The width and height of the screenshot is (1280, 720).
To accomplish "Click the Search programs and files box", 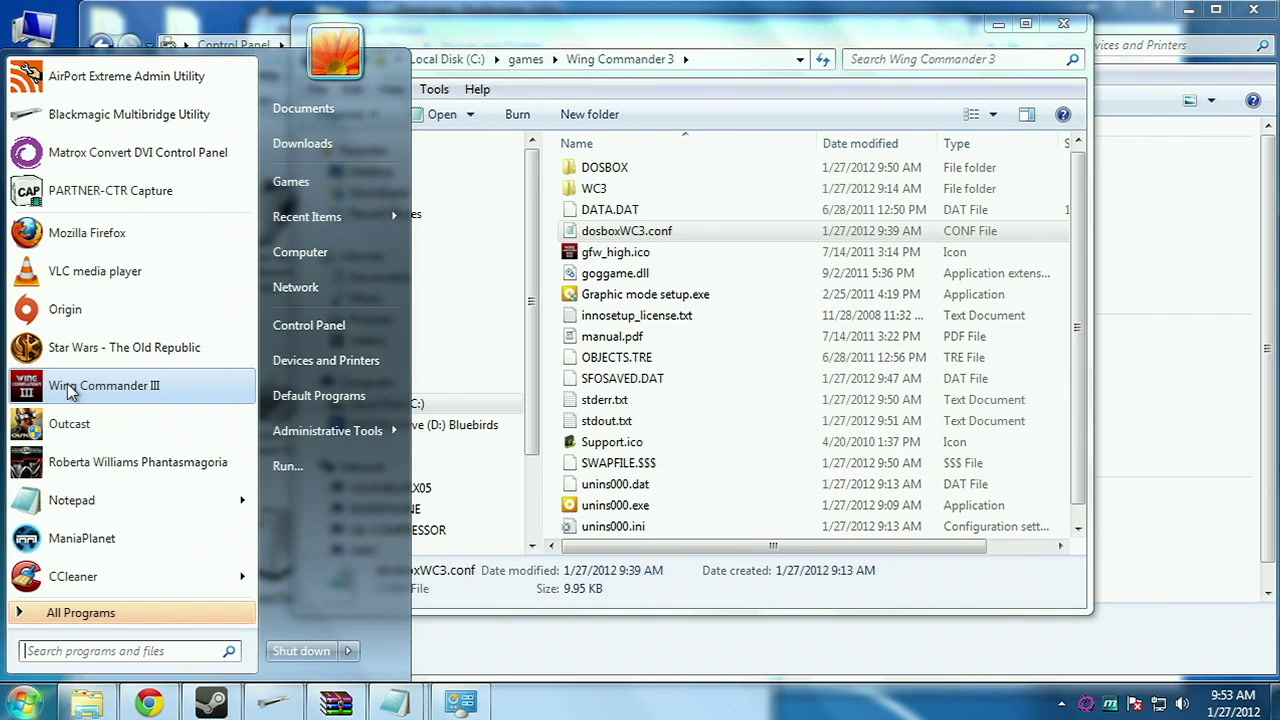I will 130,651.
